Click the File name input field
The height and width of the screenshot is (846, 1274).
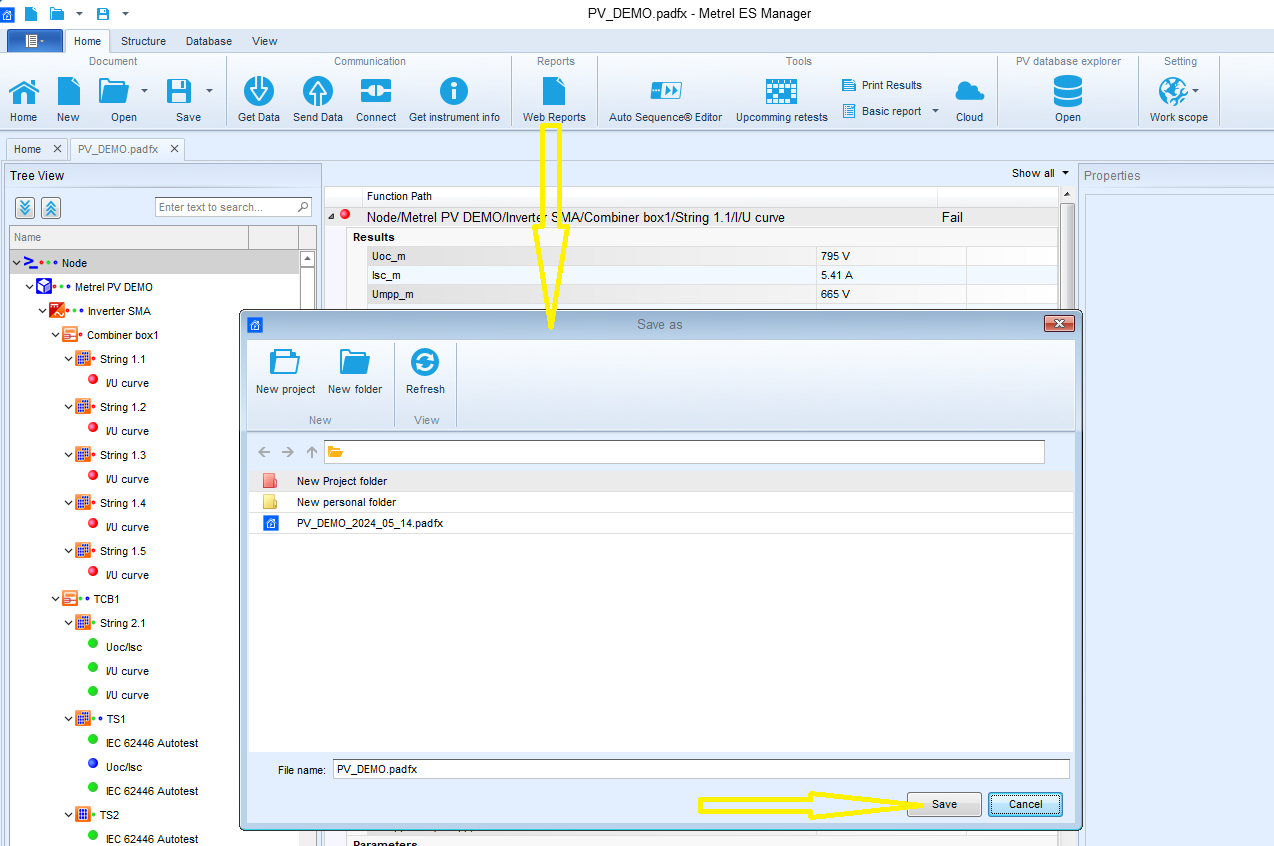point(700,769)
